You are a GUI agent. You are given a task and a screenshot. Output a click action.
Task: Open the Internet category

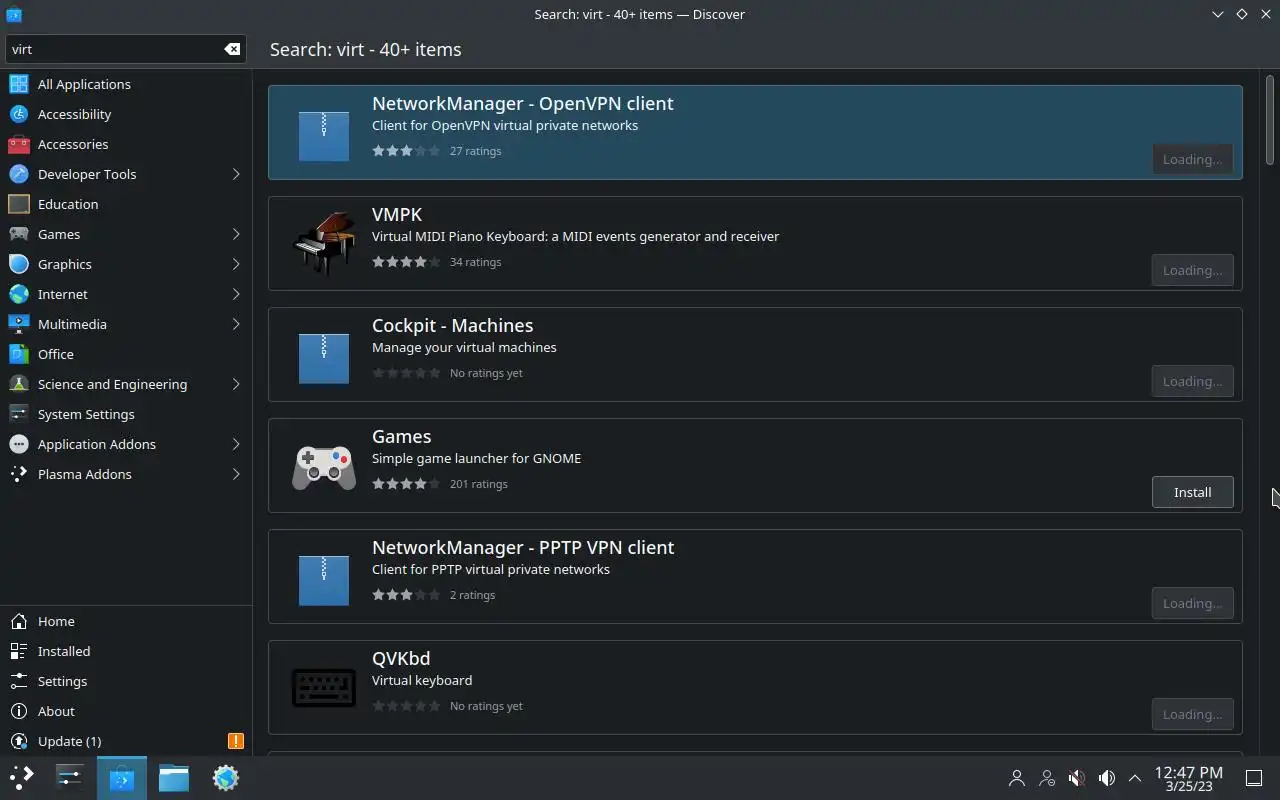coord(126,294)
